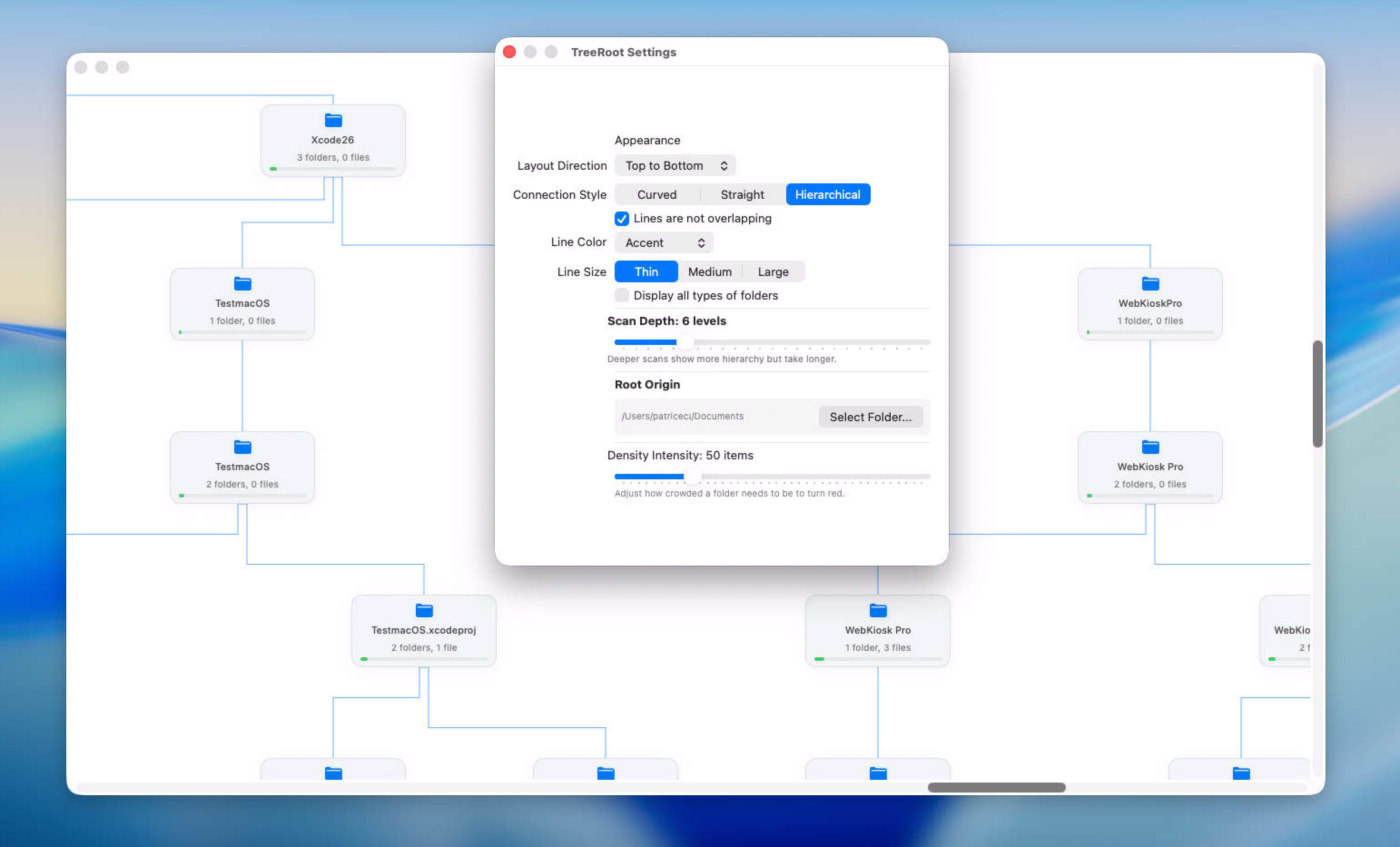Click folder icon of WebKiosk Pro with 2 folders
This screenshot has height=847, width=1400.
tap(1150, 447)
